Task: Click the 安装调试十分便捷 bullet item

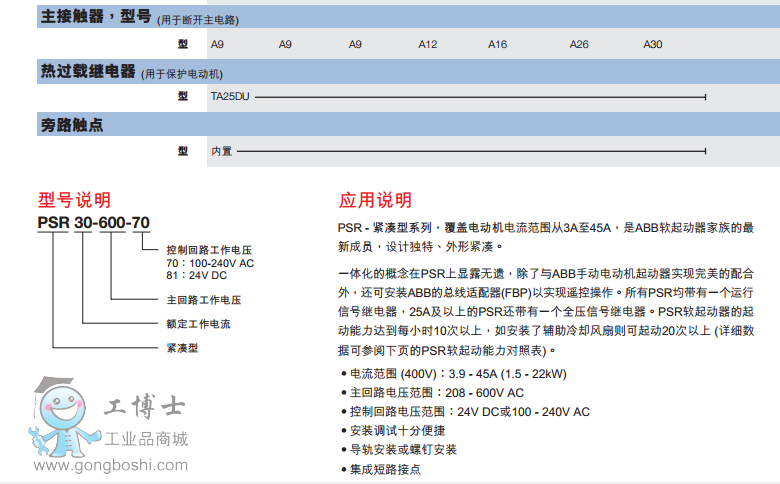Action: point(397,430)
